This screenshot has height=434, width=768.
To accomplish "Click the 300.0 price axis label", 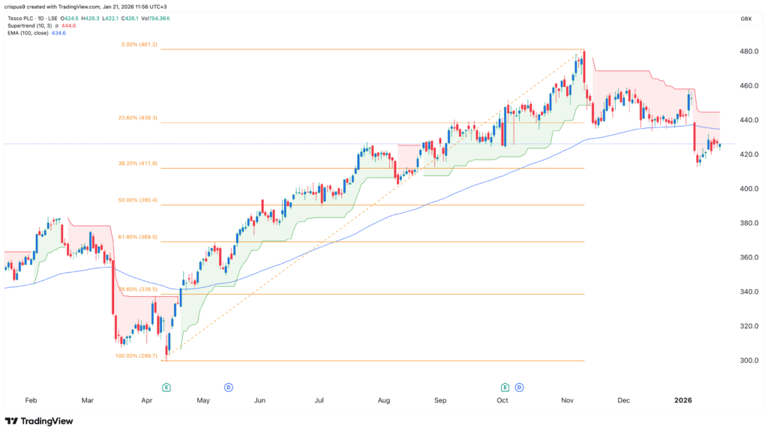I will (749, 360).
